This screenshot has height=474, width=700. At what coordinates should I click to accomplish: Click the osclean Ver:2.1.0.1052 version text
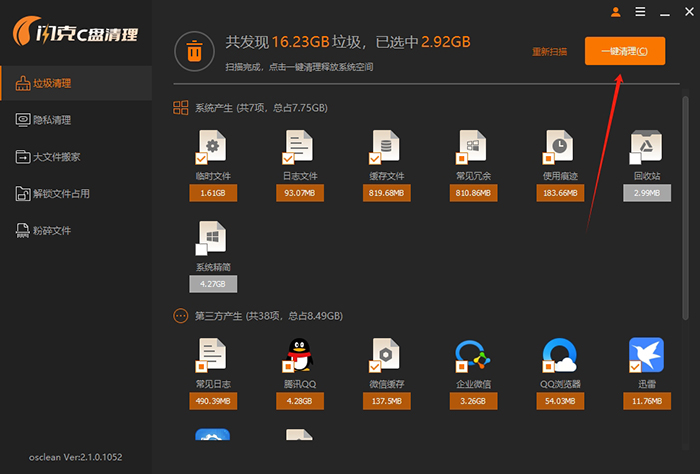pyautogui.click(x=75, y=457)
